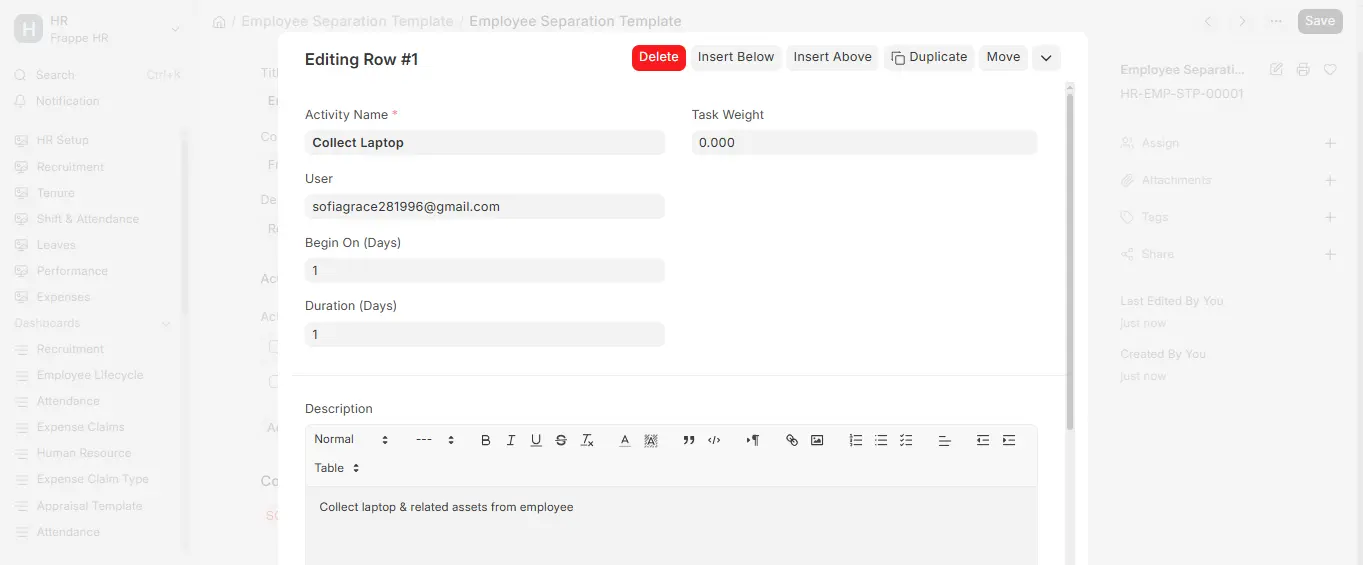This screenshot has width=1363, height=565.
Task: Open Leaves in the sidebar
Action: coord(56,245)
